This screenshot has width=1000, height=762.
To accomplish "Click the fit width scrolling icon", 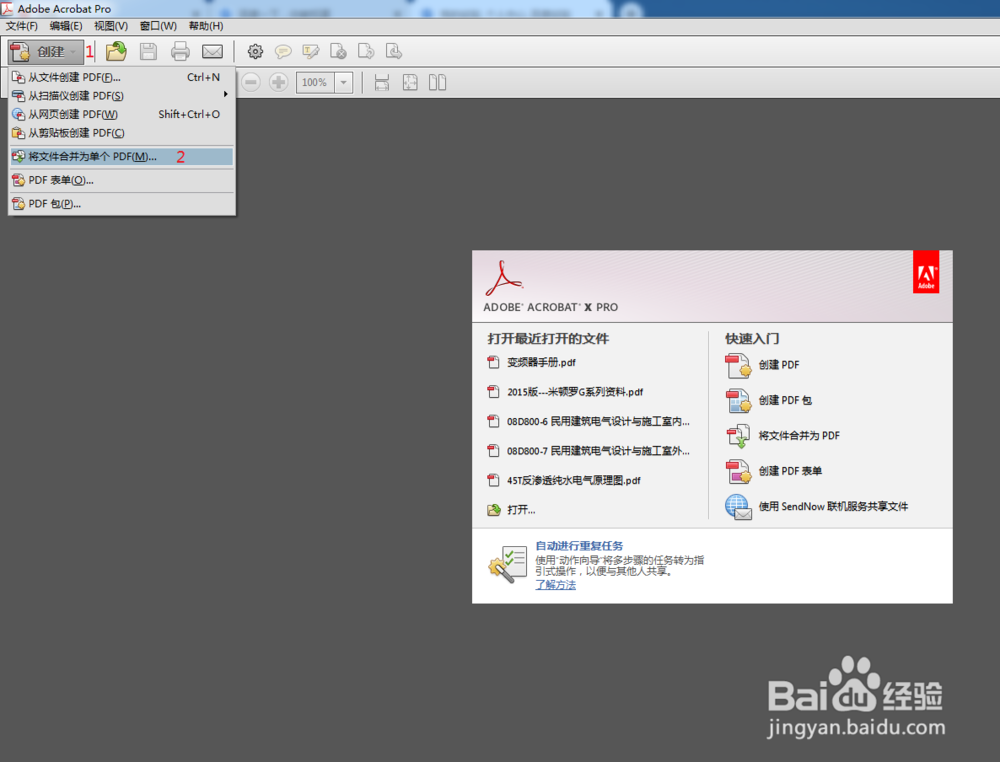I will pos(381,82).
